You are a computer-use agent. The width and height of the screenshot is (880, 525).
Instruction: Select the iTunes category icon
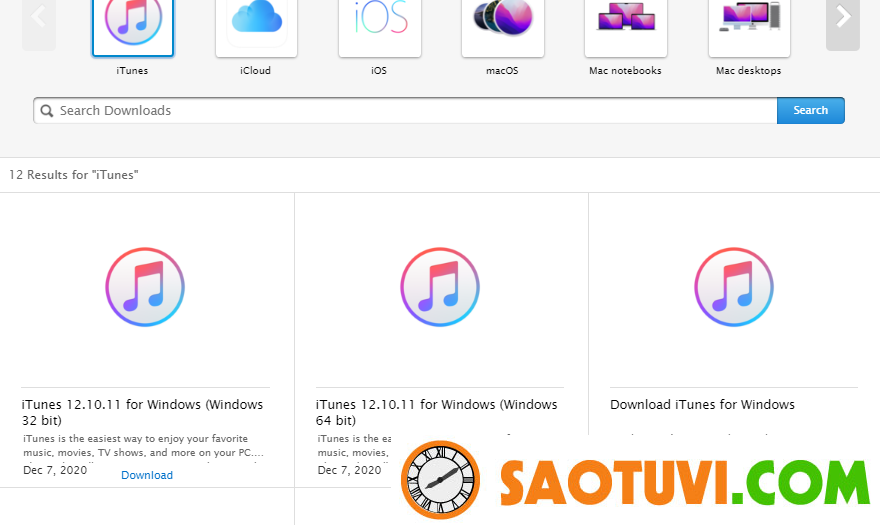[133, 25]
